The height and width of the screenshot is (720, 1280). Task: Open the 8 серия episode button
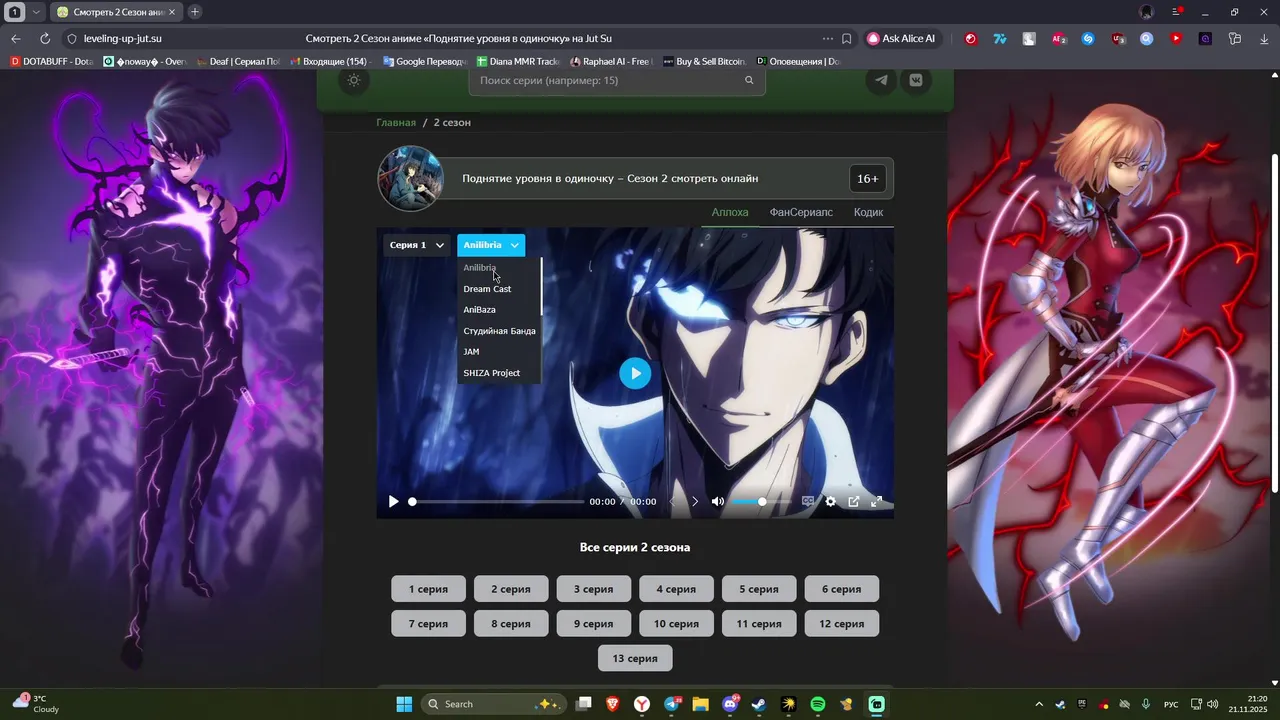click(511, 623)
